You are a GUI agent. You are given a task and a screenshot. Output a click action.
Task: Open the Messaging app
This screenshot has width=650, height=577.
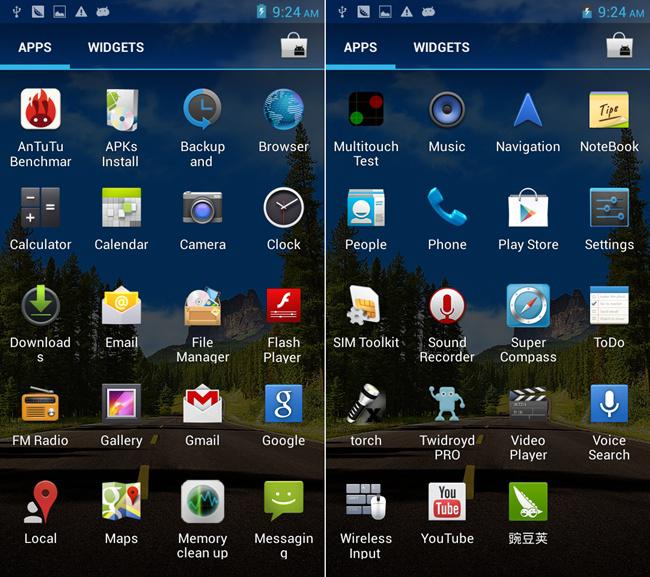(284, 501)
